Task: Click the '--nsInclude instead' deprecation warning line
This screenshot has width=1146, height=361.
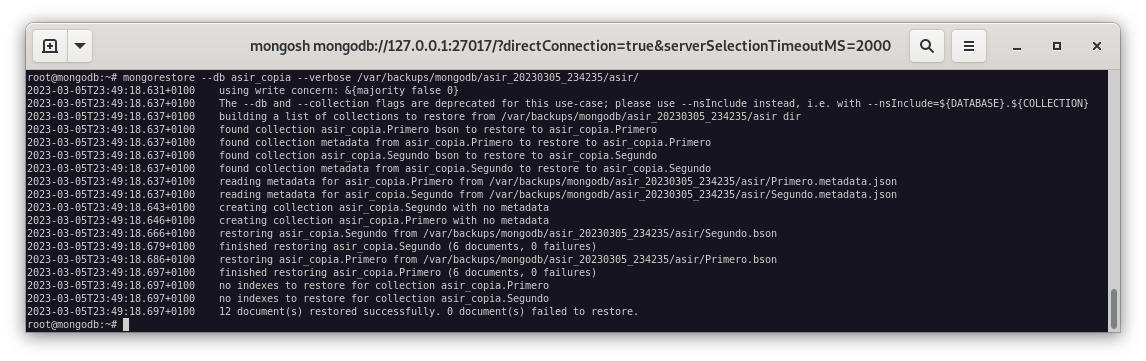Action: tap(558, 103)
